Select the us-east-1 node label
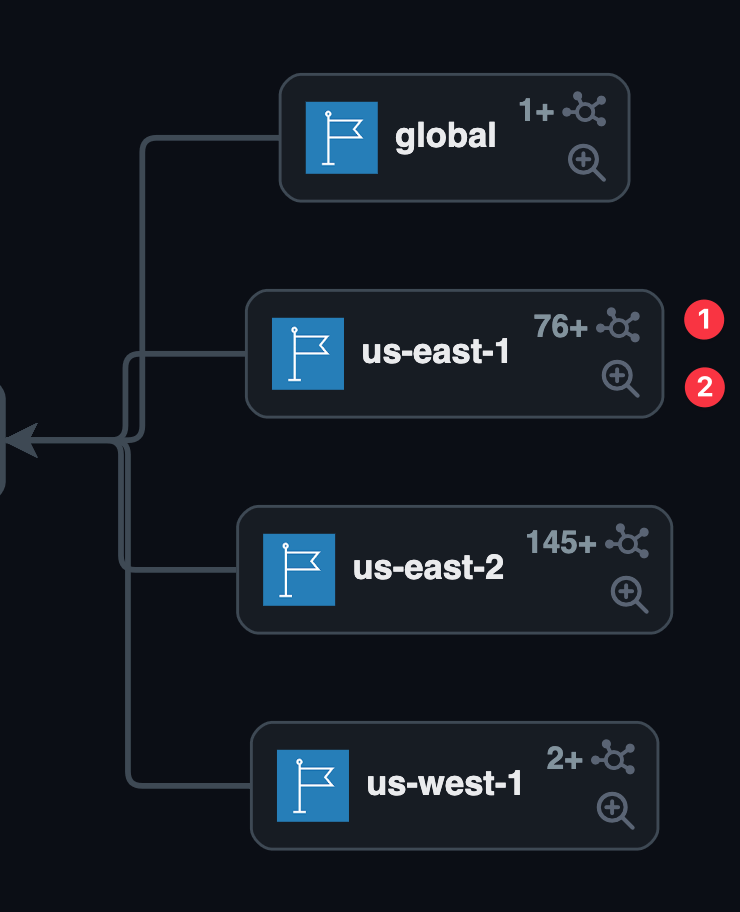740x912 pixels. (x=435, y=352)
